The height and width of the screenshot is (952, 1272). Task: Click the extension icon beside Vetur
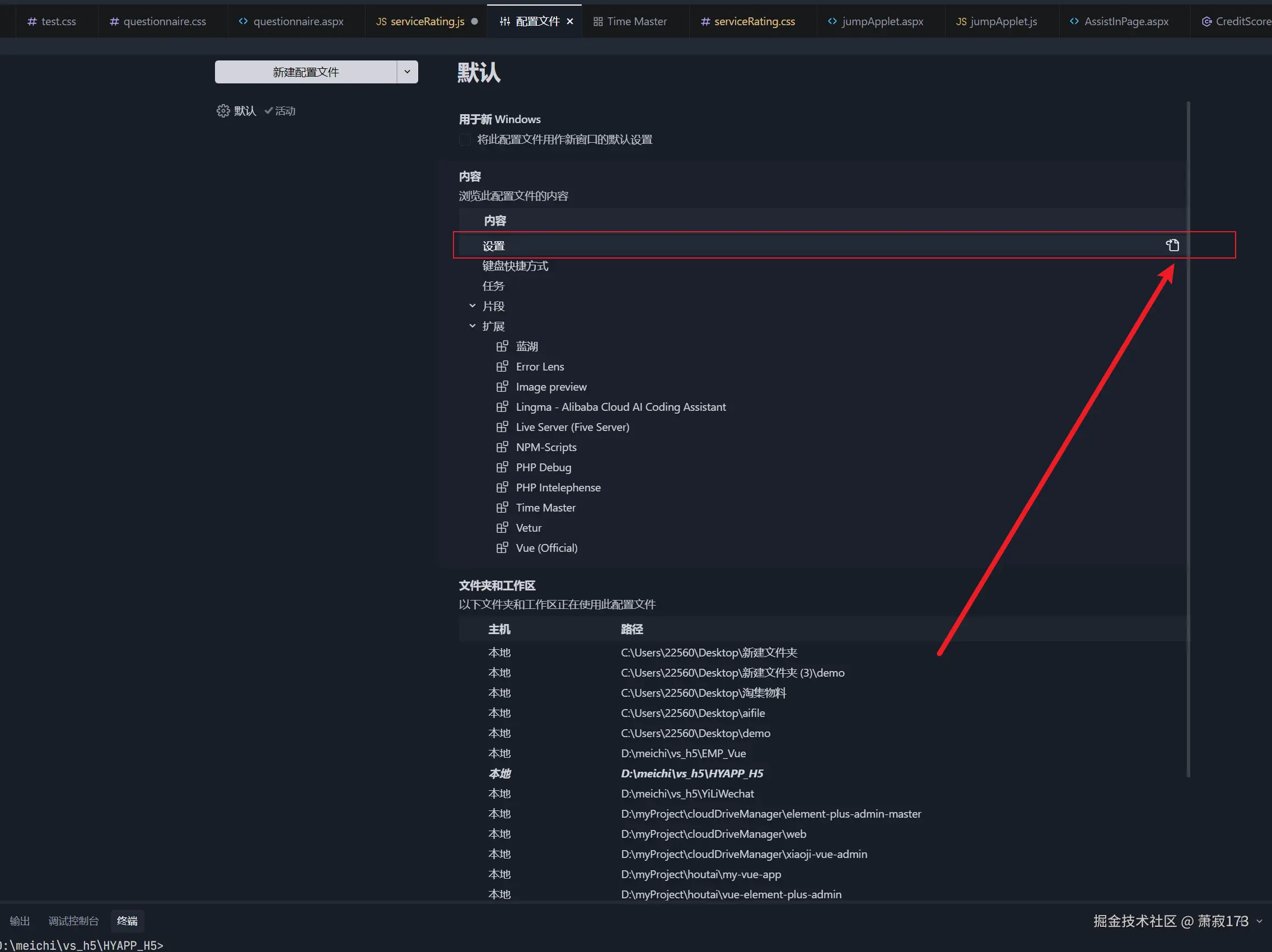(x=502, y=527)
